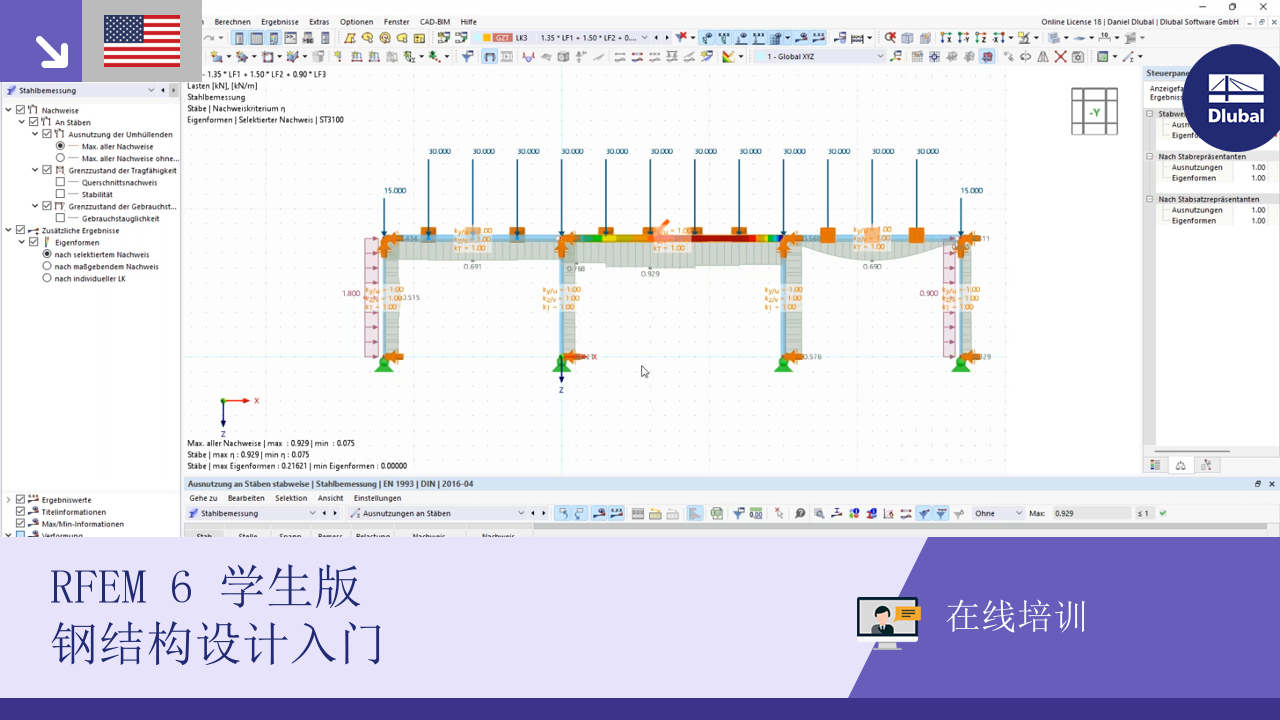This screenshot has height=720, width=1280.
Task: Click the Selektion table menu
Action: (x=291, y=498)
